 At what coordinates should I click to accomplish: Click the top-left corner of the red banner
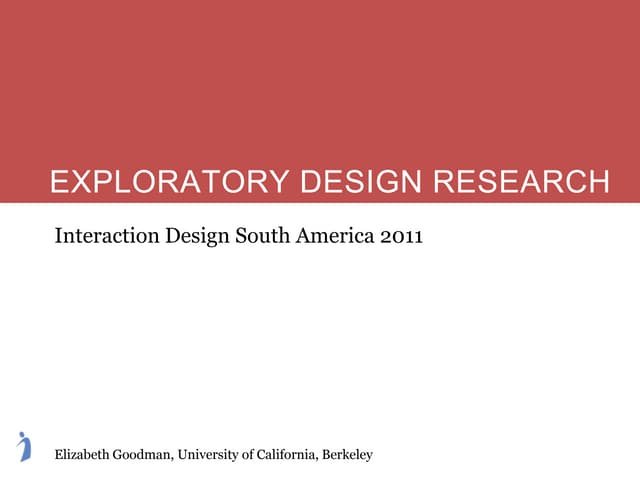[4, 4]
